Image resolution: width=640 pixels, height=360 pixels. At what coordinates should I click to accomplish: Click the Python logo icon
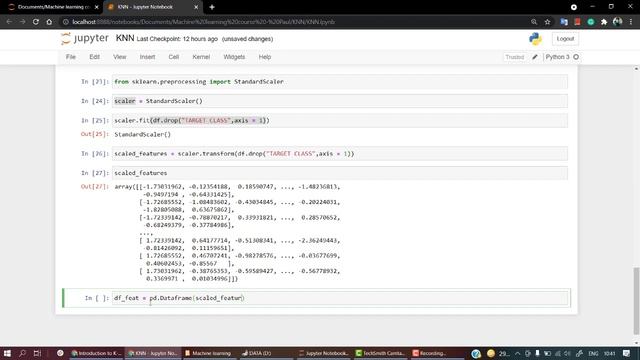click(535, 39)
